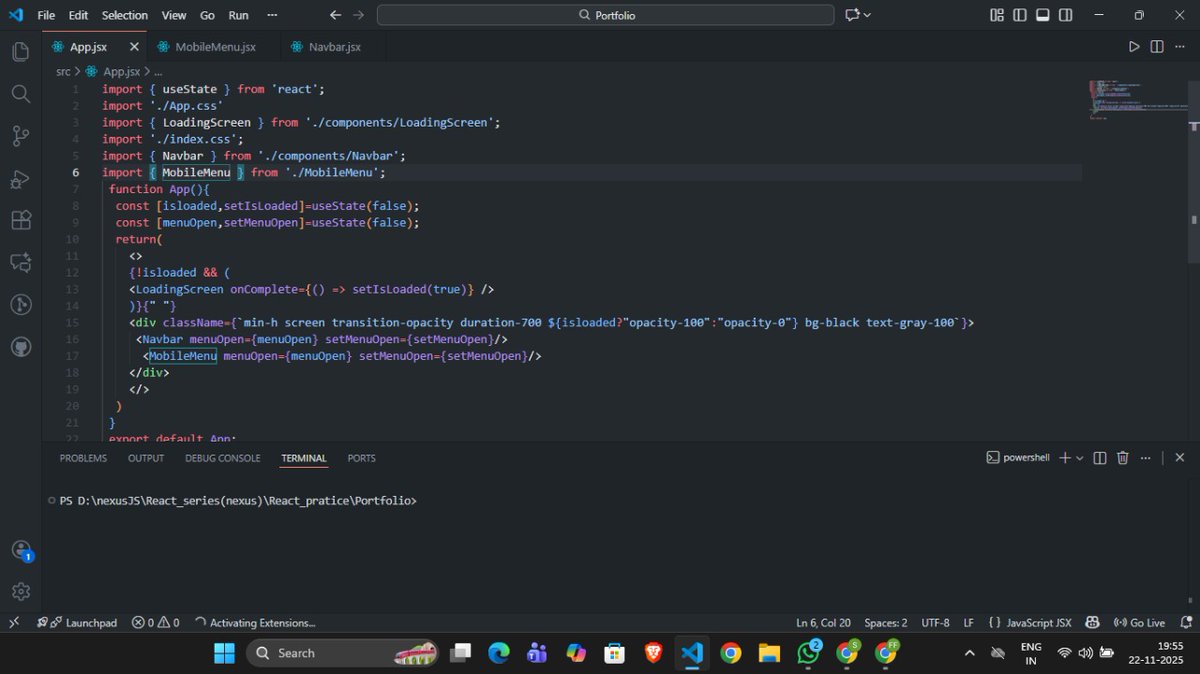This screenshot has height=674, width=1200.
Task: Open the Explorer view
Action: (20, 51)
